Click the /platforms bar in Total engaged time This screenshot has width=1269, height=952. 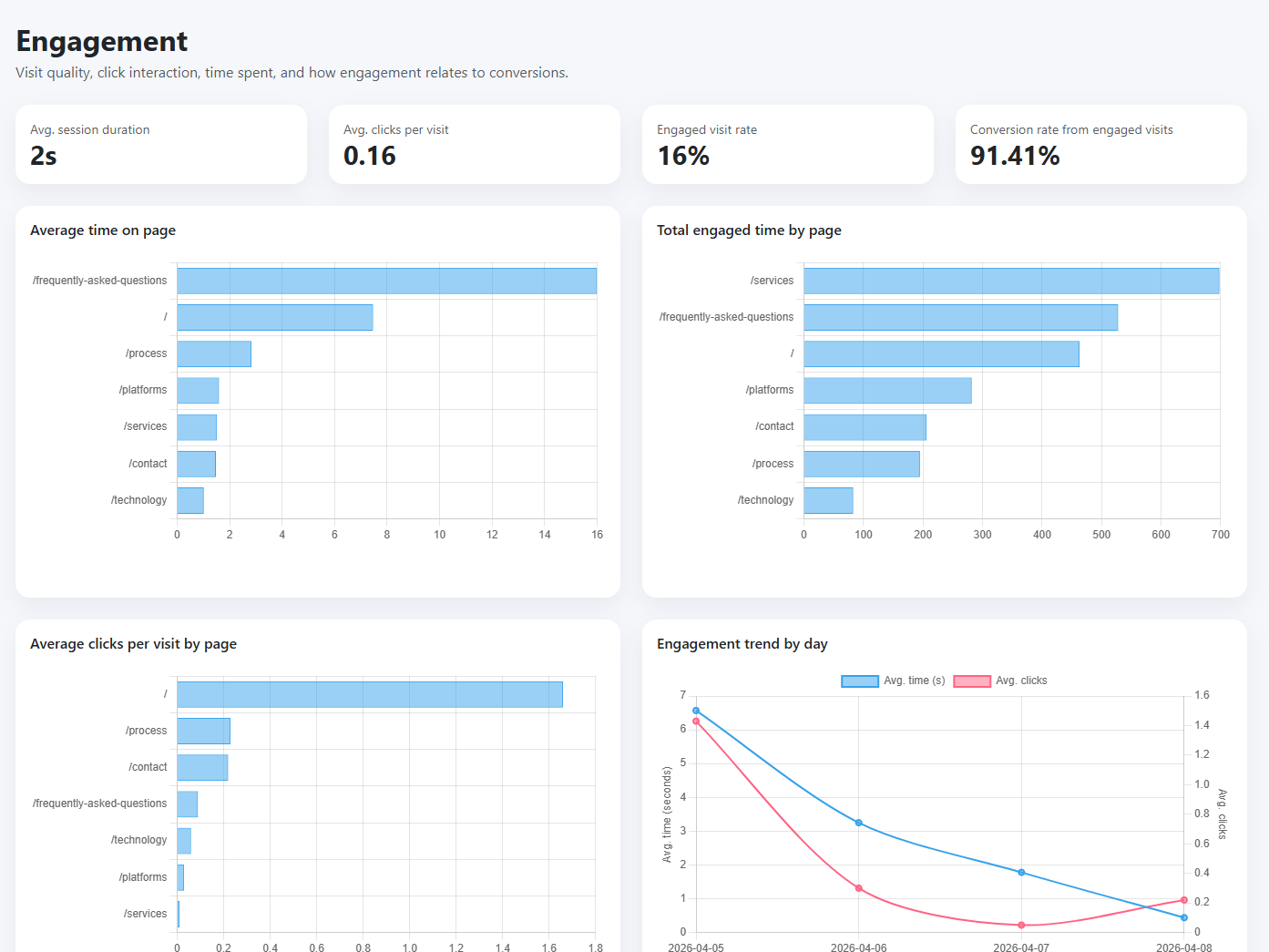click(x=887, y=390)
